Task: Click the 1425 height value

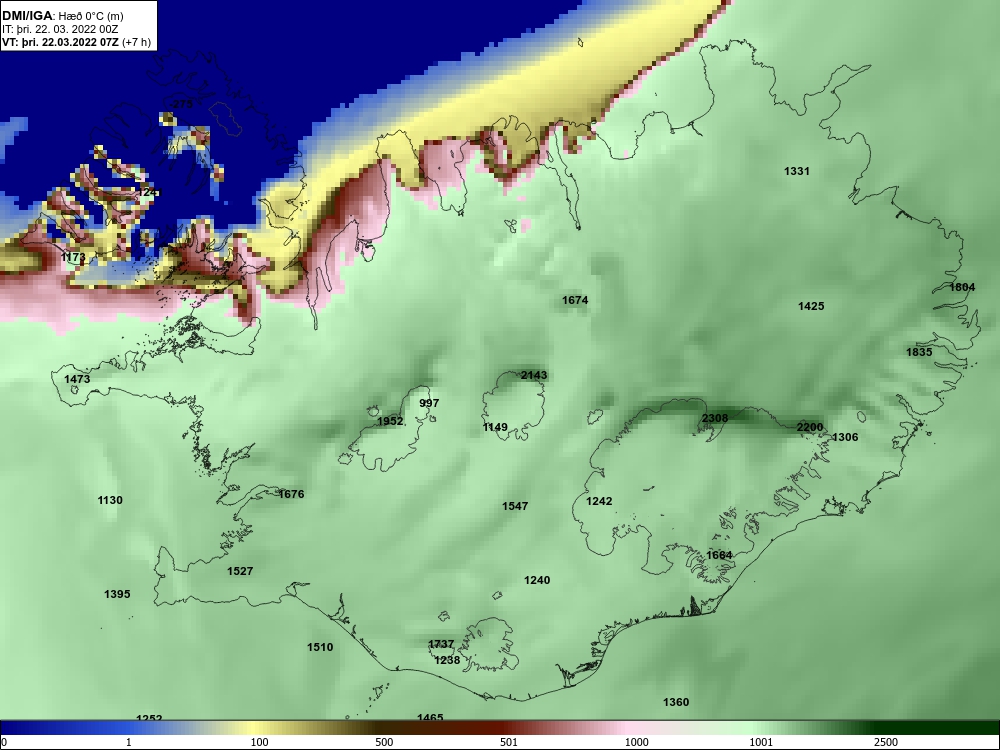Action: (811, 306)
